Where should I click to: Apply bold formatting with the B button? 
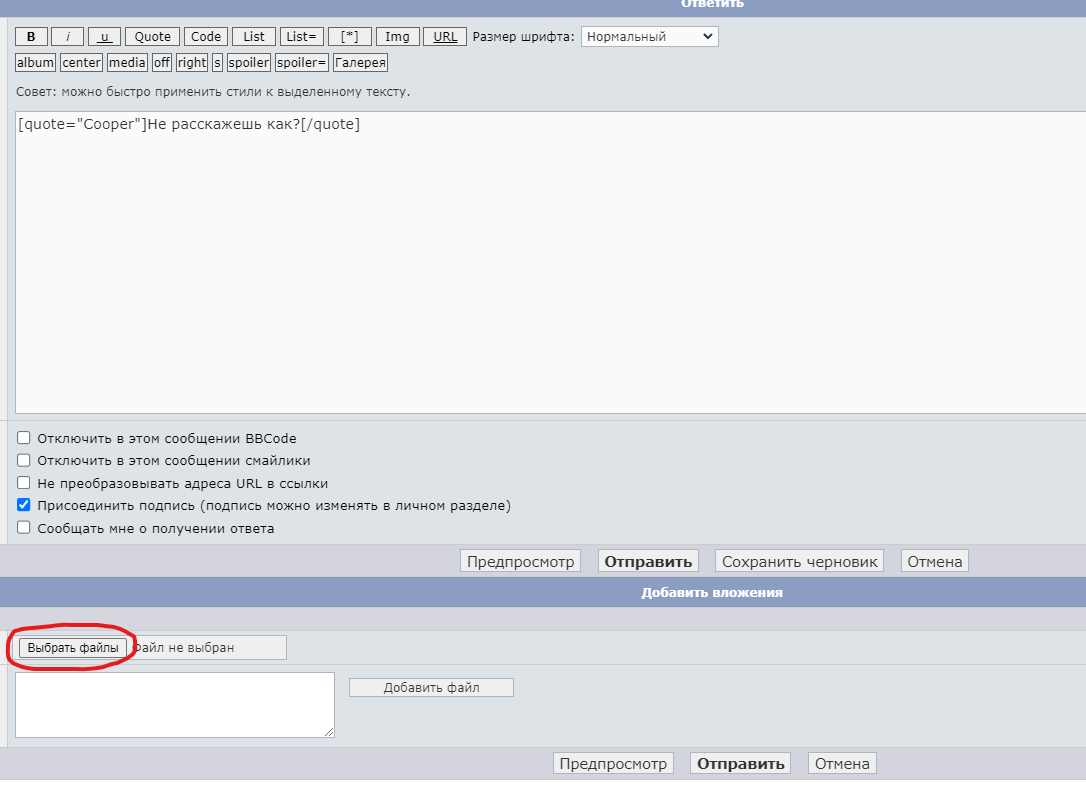tap(30, 36)
